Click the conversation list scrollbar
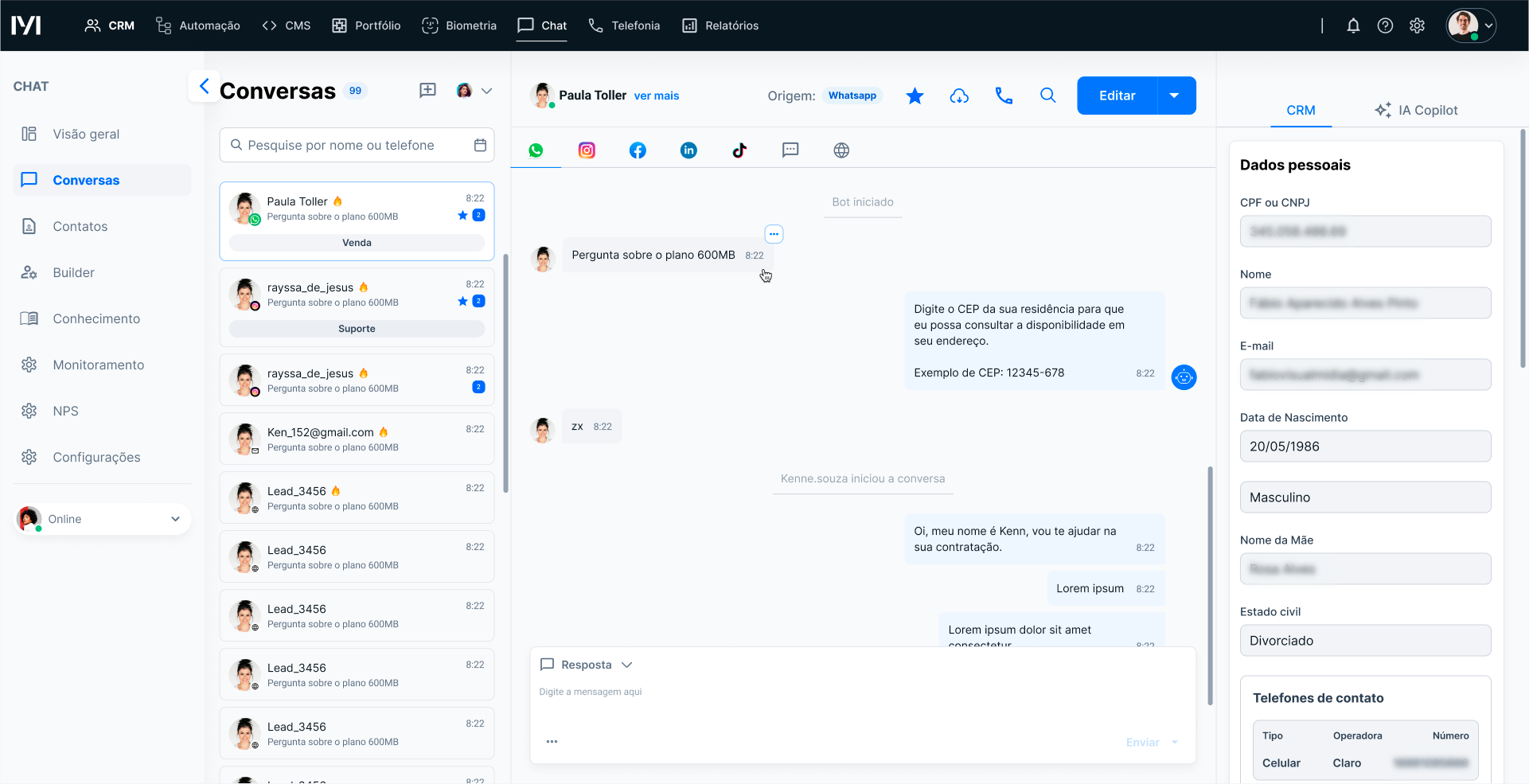Screen dimensions: 1529x784 [x=505, y=372]
